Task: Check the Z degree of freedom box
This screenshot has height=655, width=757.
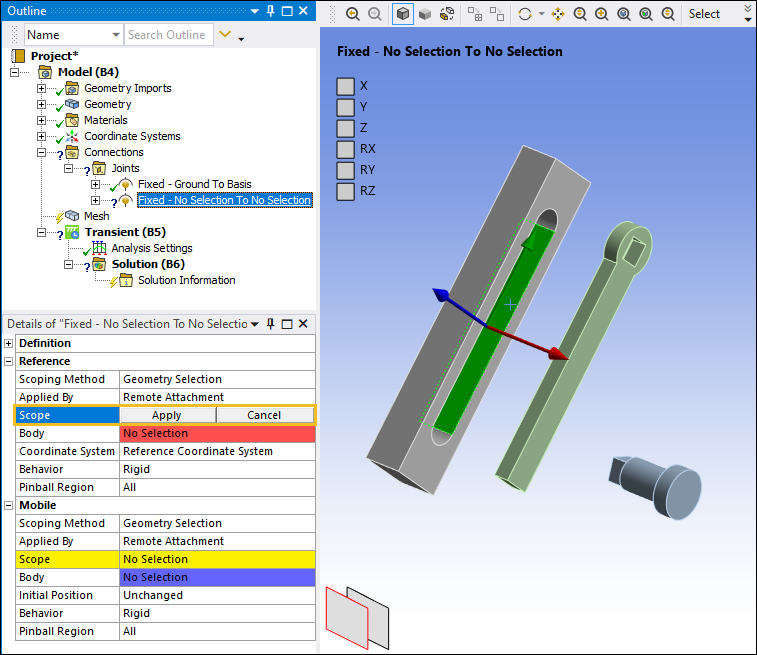Action: click(x=345, y=128)
